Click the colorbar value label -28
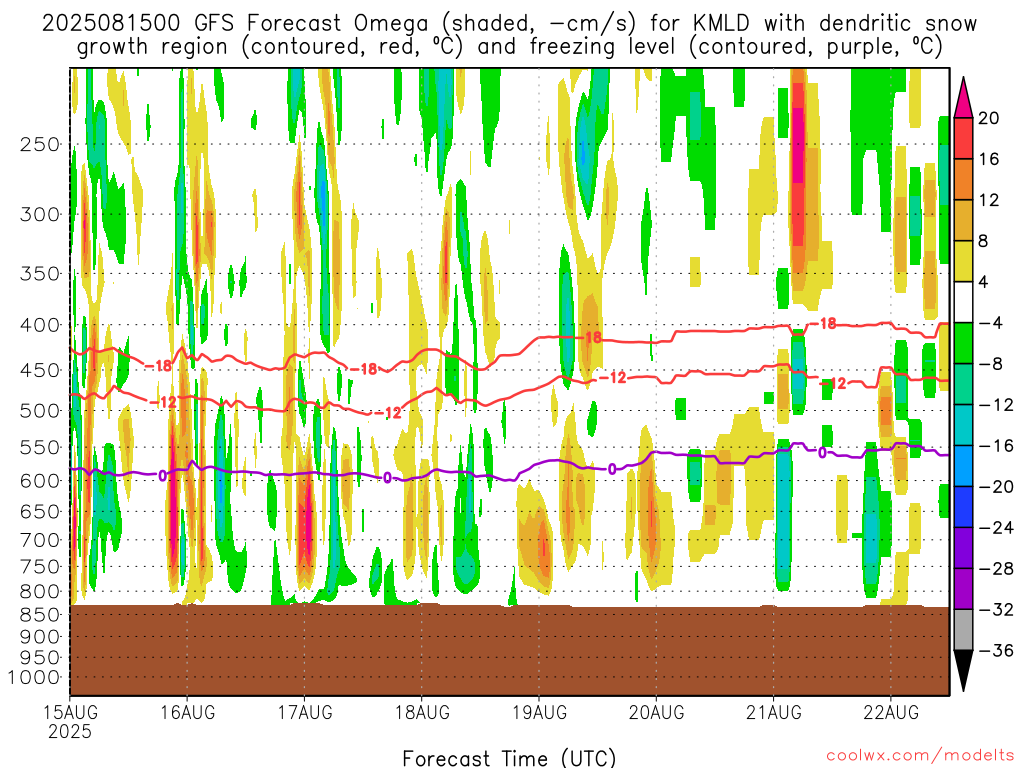 pyautogui.click(x=996, y=568)
